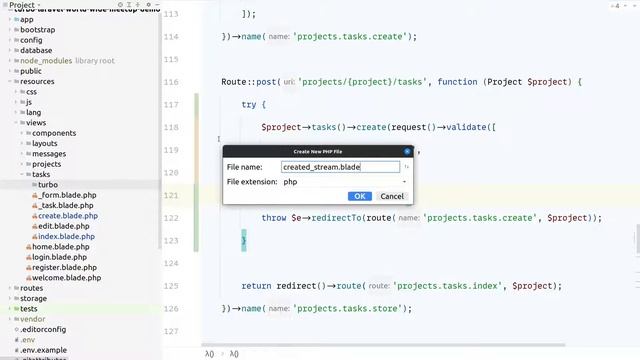The width and height of the screenshot is (640, 360).
Task: Click OK in Create New PHP File dialog
Action: tap(360, 196)
